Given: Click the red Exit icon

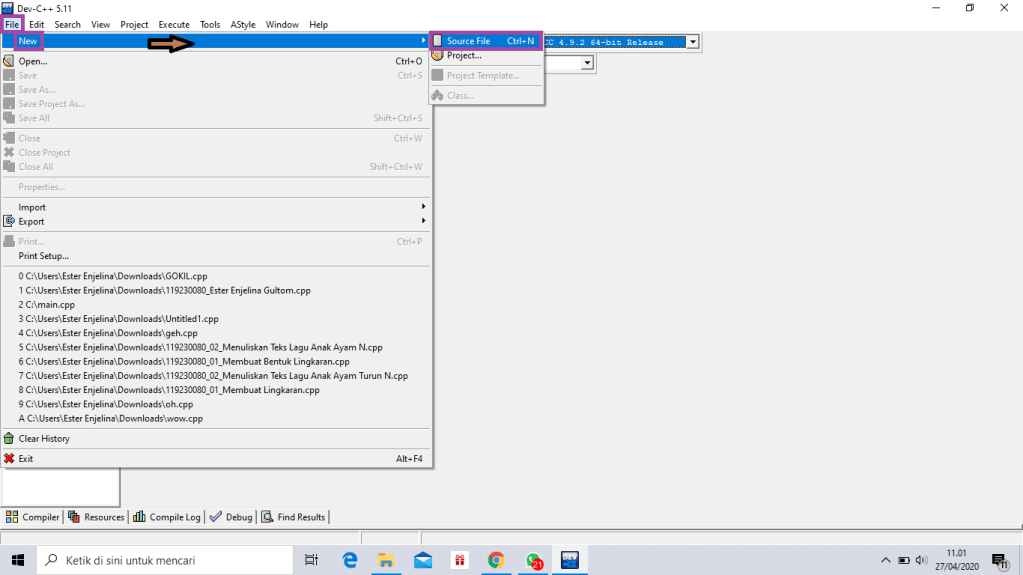Looking at the screenshot, I should (9, 459).
